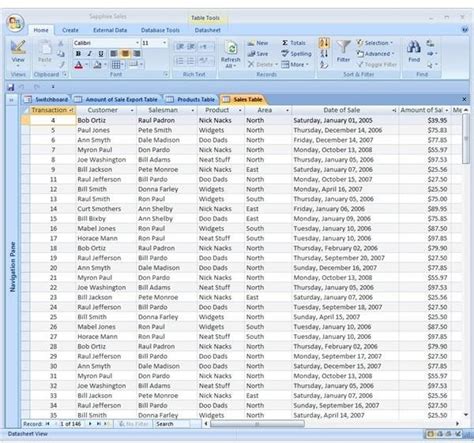Viewport: 474px width, 443px height.
Task: Open the Customer column filter arrow
Action: pos(132,110)
